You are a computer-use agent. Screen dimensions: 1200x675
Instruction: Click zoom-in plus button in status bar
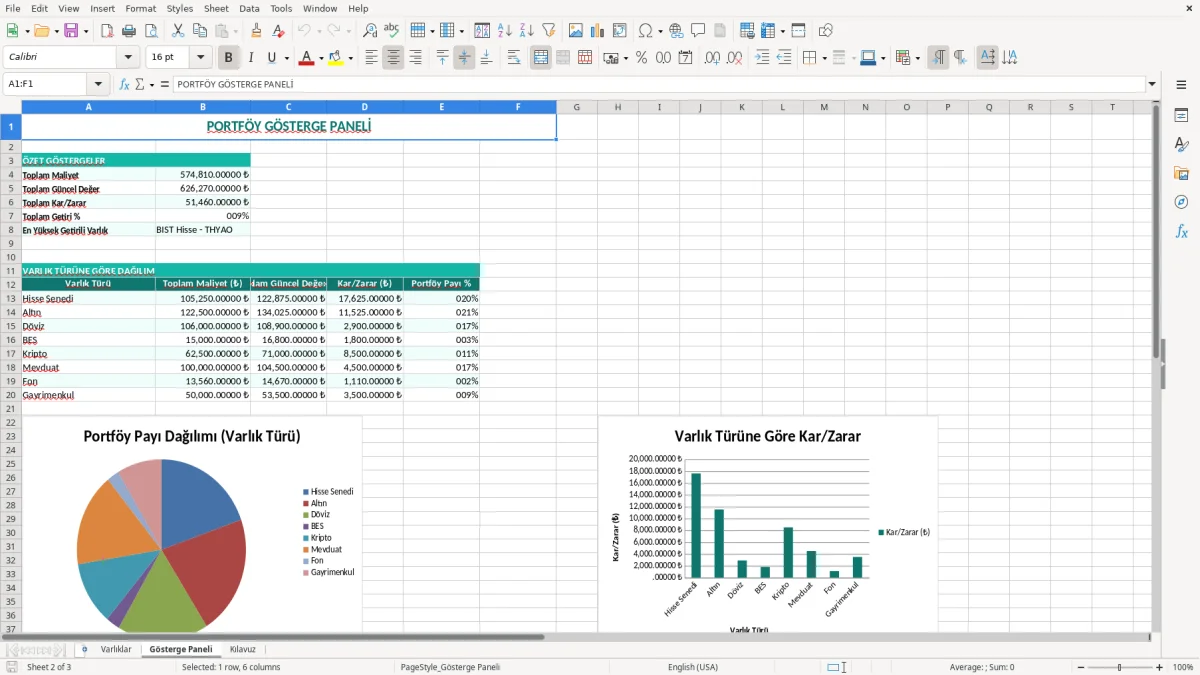(1160, 667)
